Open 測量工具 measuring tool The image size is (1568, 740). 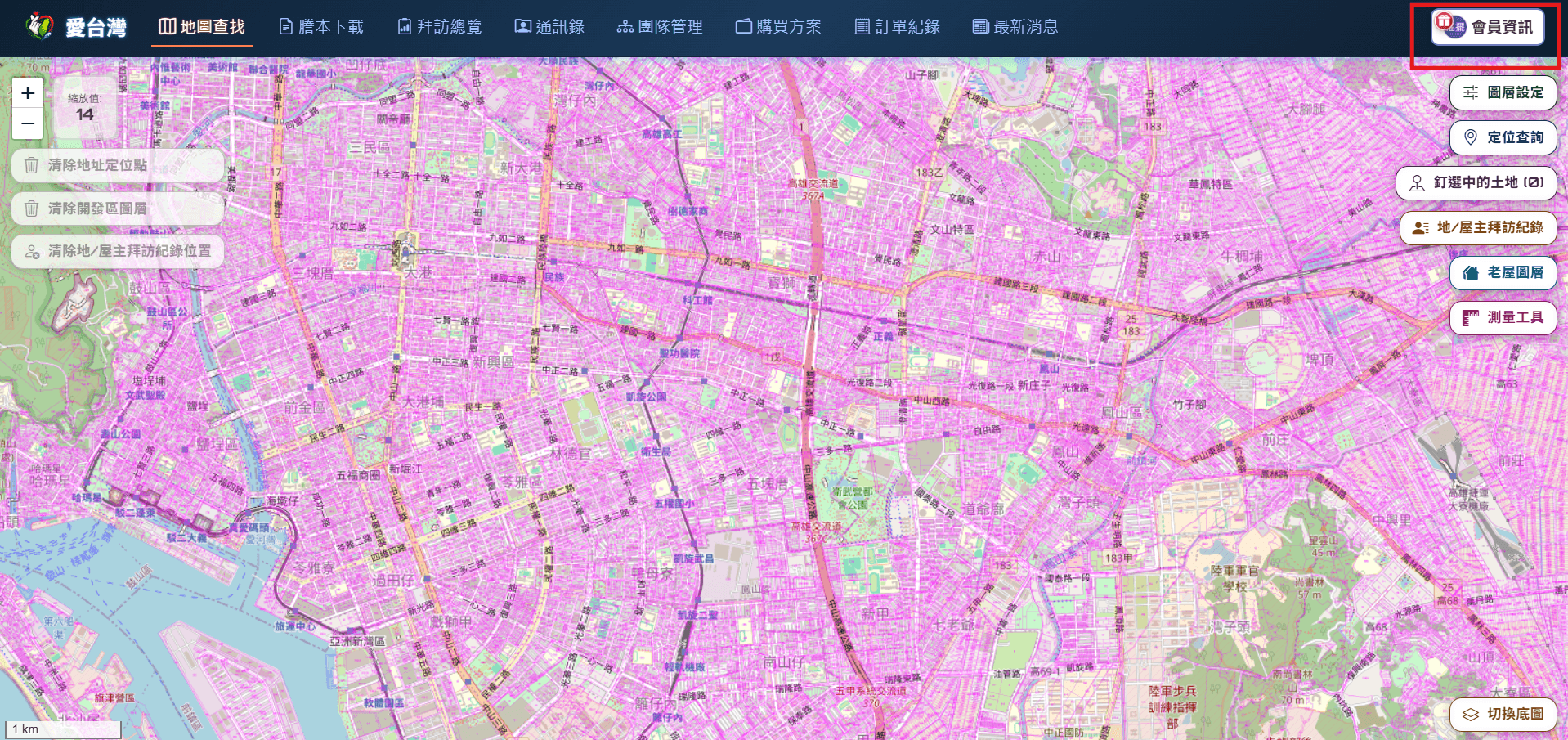pyautogui.click(x=1503, y=317)
